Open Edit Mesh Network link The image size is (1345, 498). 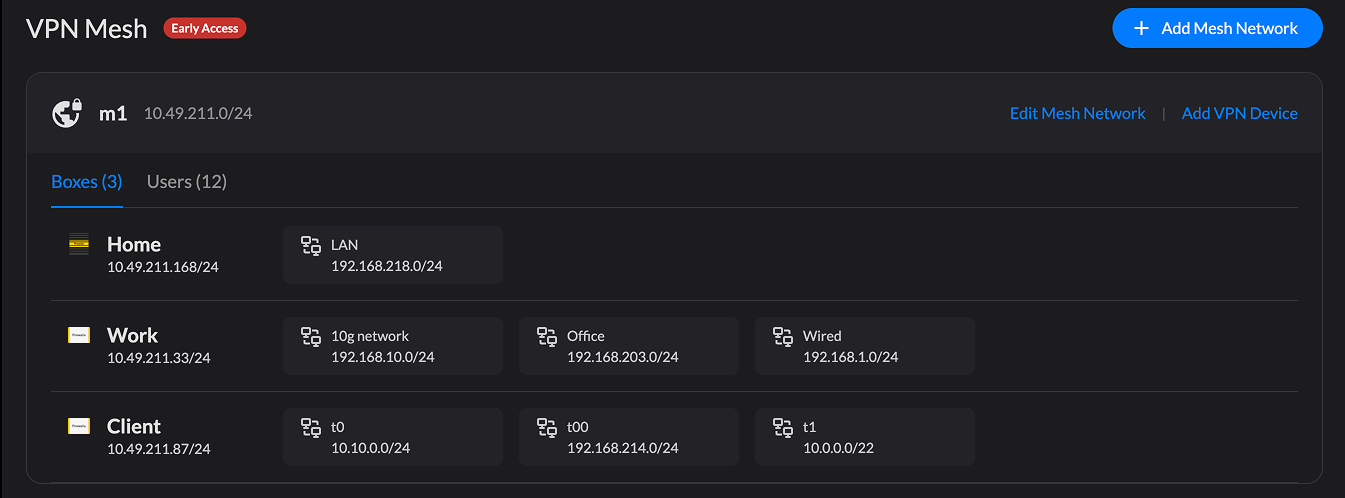click(x=1078, y=113)
